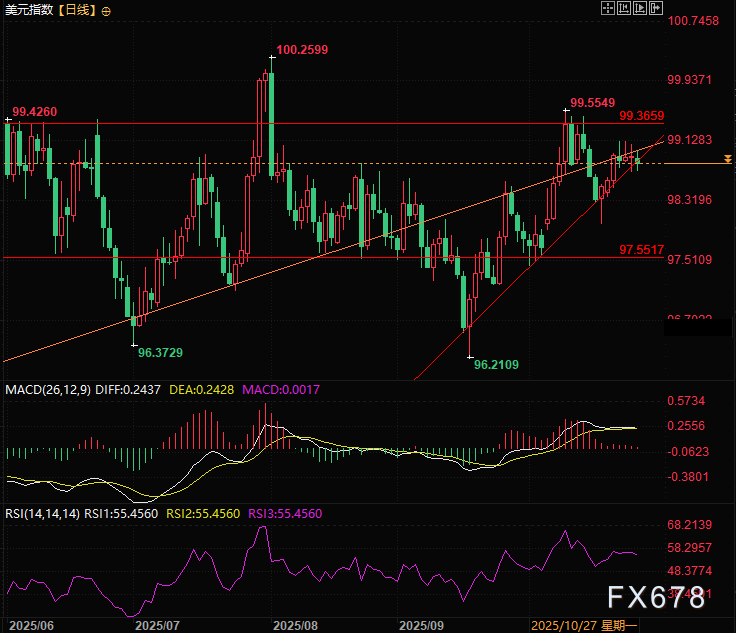The width and height of the screenshot is (736, 633).
Task: Click the orange double-arrow current price marker
Action: pos(728,160)
